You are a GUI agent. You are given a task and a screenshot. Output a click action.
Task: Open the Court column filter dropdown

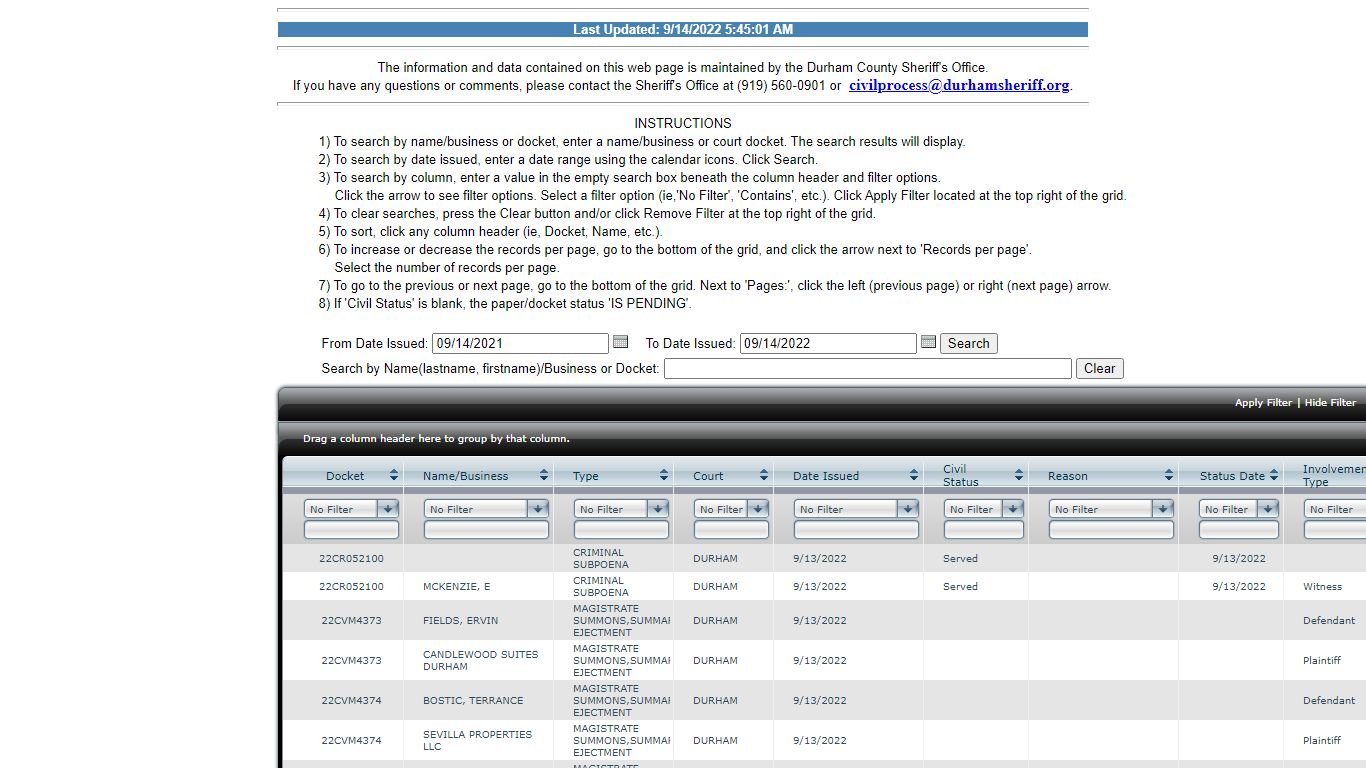pos(758,509)
